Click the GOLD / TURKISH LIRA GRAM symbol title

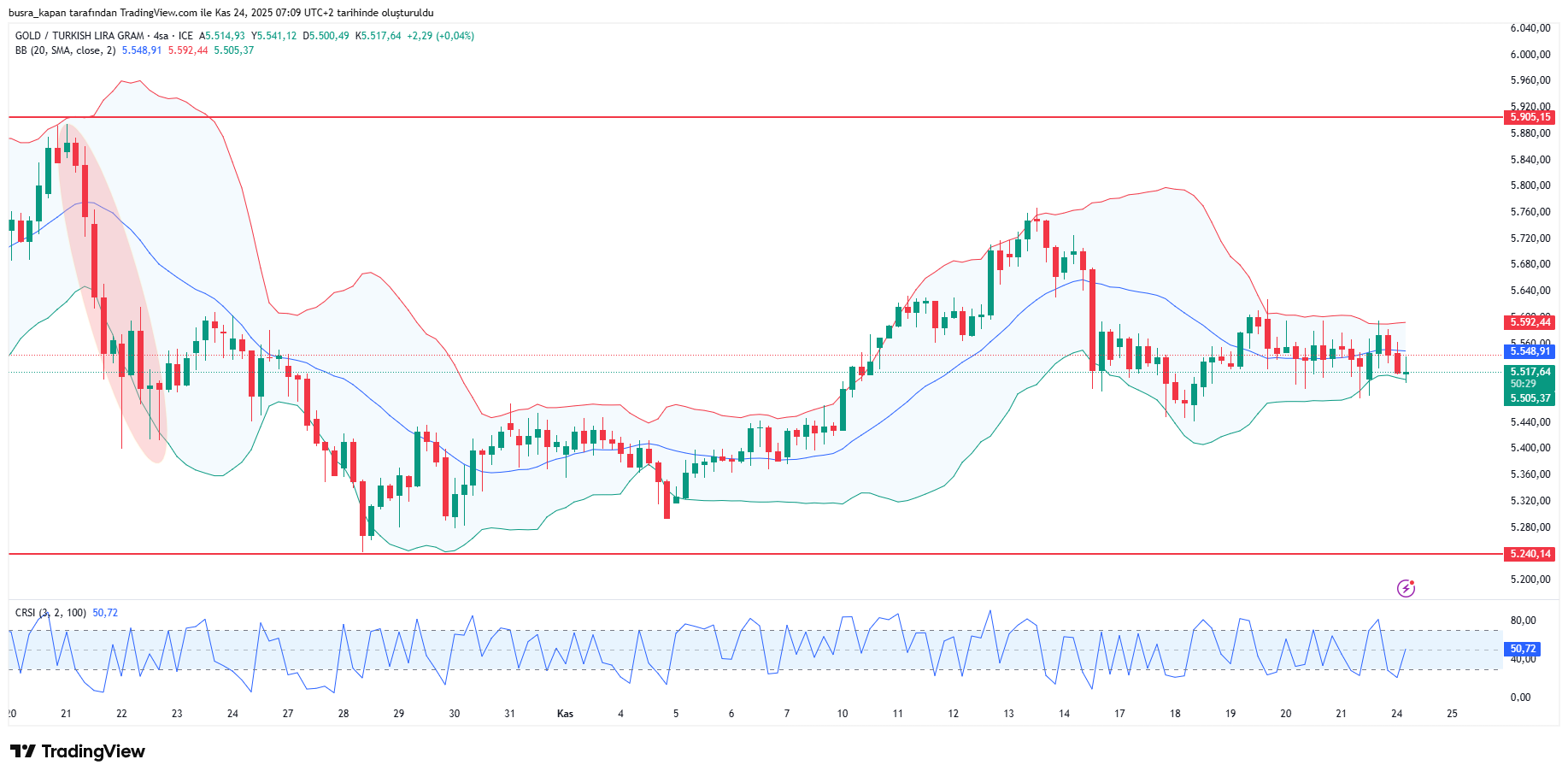pos(79,36)
